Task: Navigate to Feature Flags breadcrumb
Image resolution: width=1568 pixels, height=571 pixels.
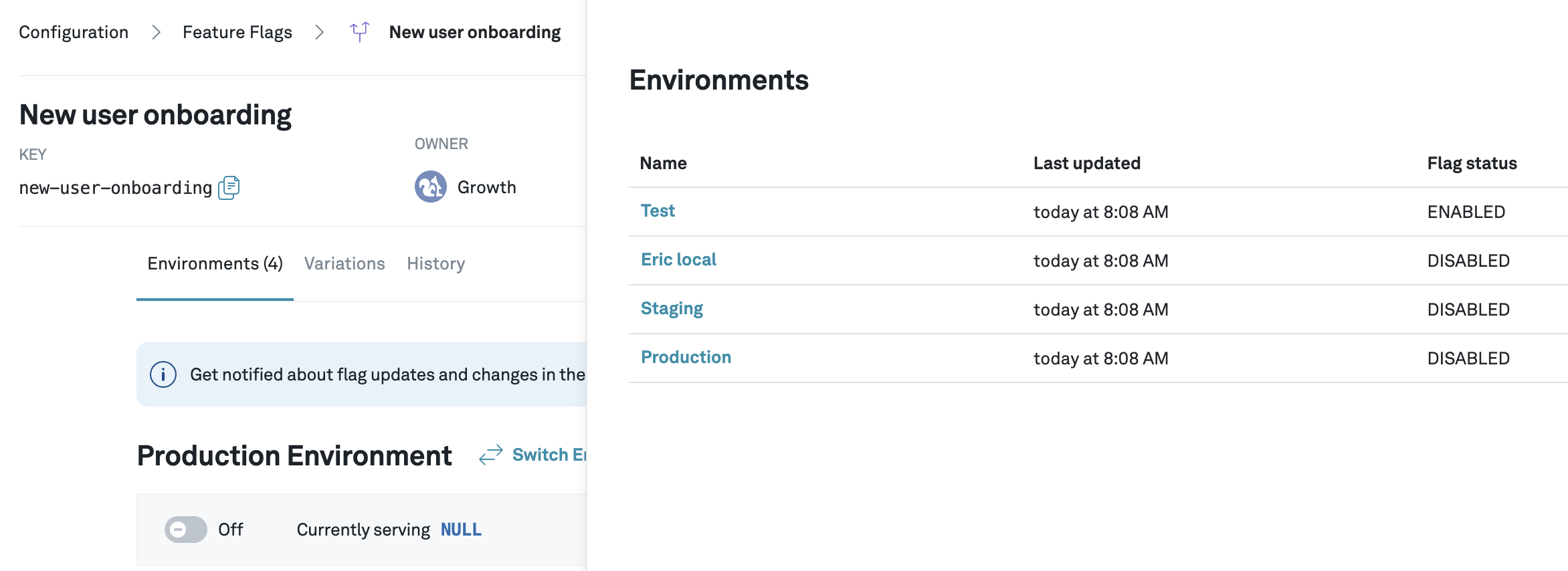Action: [237, 32]
